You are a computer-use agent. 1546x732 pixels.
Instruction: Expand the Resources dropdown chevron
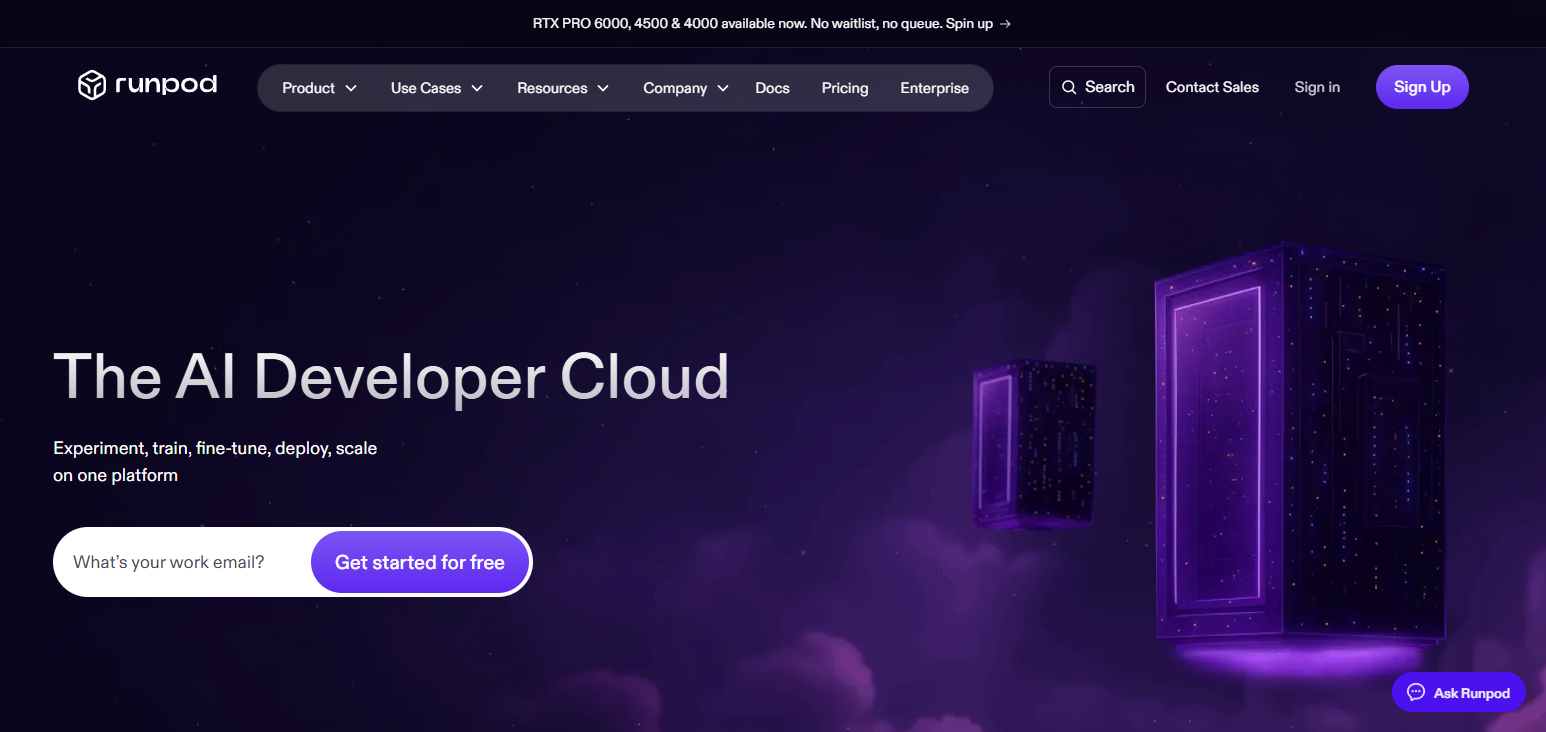[x=603, y=88]
